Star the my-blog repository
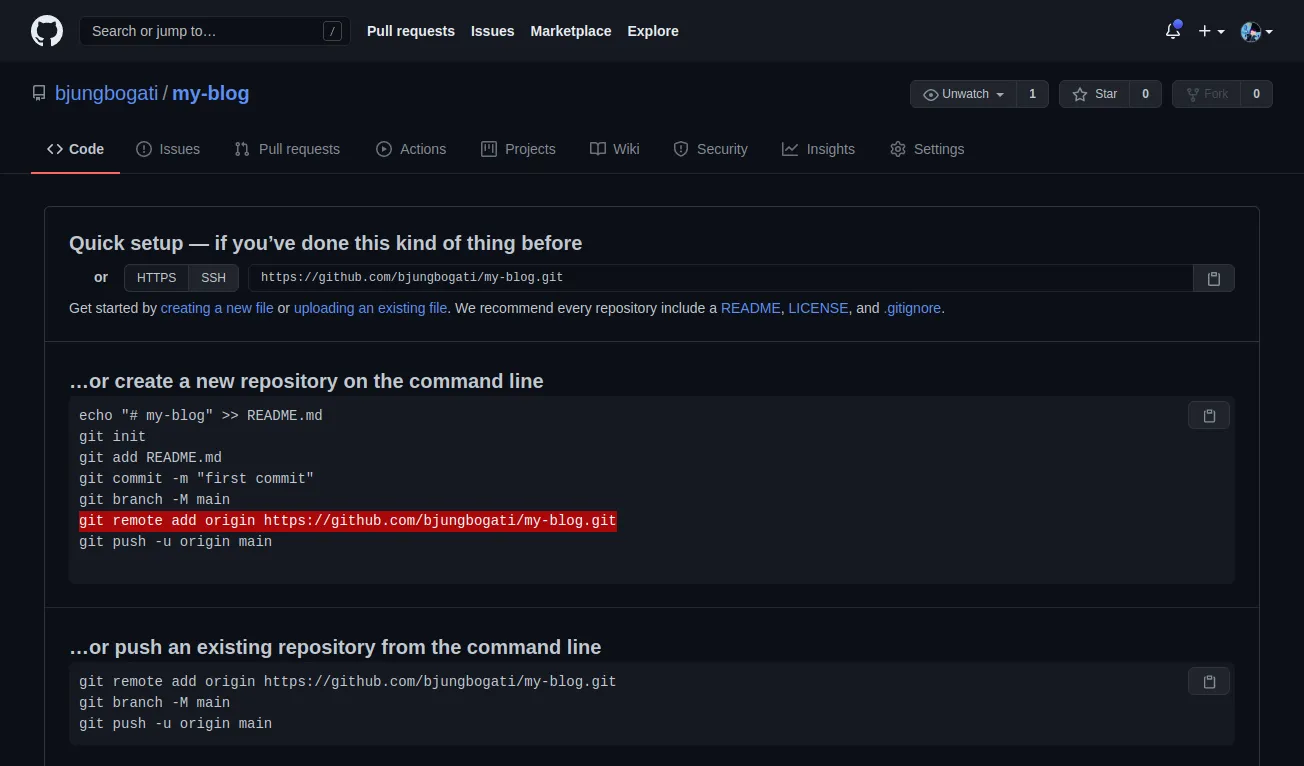 click(1094, 94)
